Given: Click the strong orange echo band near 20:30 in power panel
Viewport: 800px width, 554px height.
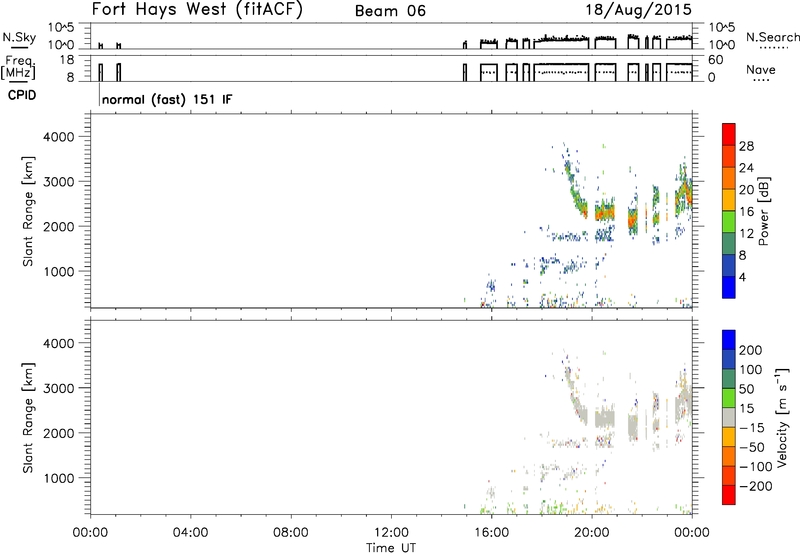Looking at the screenshot, I should coord(606,212).
